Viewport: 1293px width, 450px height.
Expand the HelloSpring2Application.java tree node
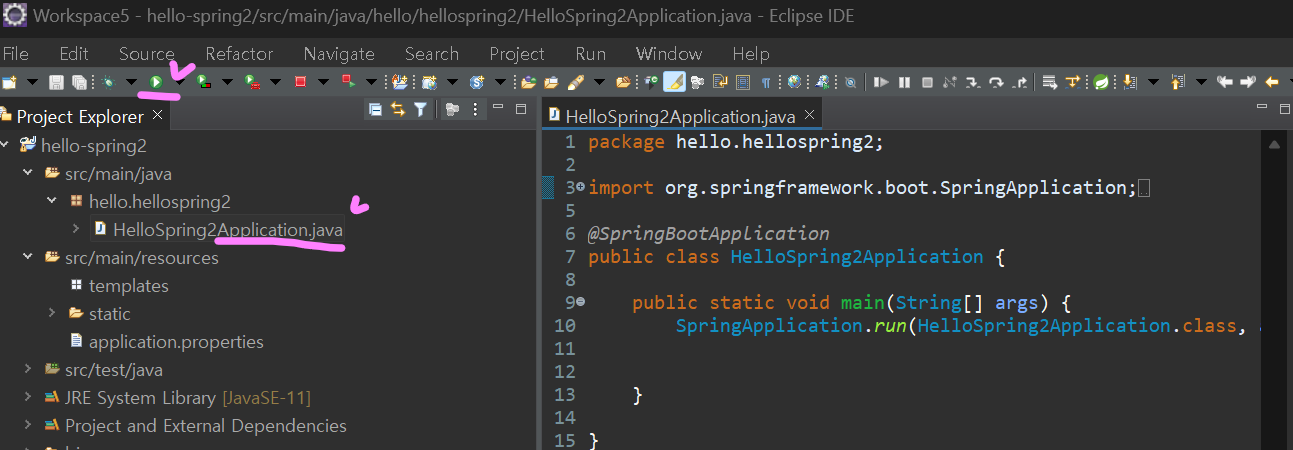click(x=76, y=229)
